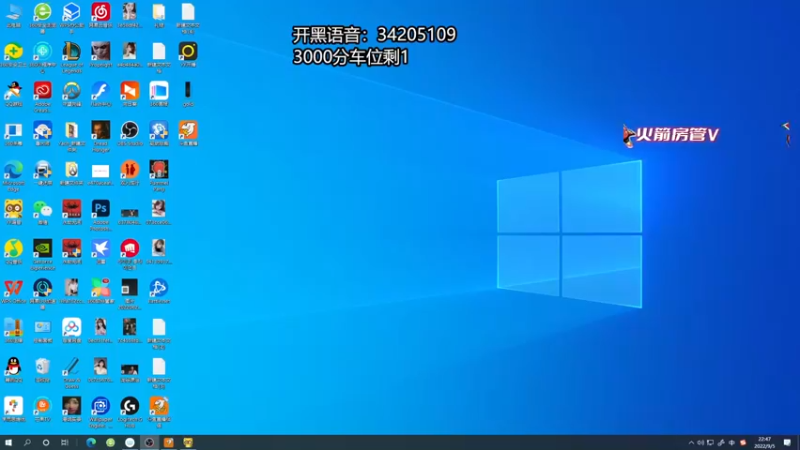Open the notification center icon
The image size is (800, 450).
point(787,442)
